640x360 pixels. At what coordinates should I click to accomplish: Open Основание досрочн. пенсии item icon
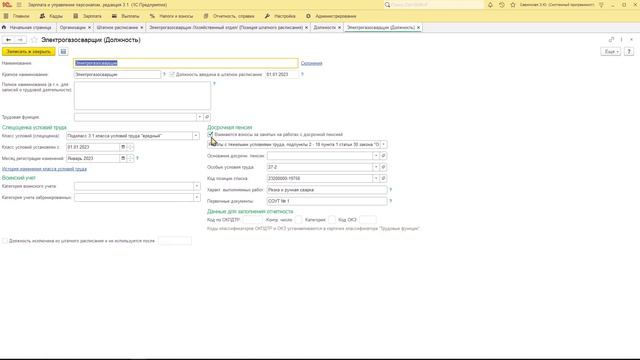[x=383, y=156]
